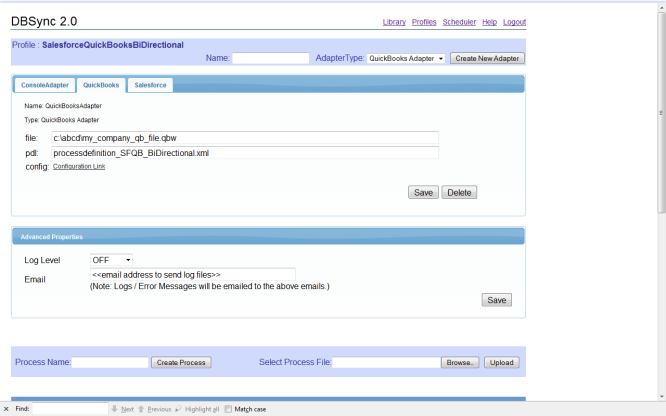Delete the QuickBooks adapter

(459, 192)
